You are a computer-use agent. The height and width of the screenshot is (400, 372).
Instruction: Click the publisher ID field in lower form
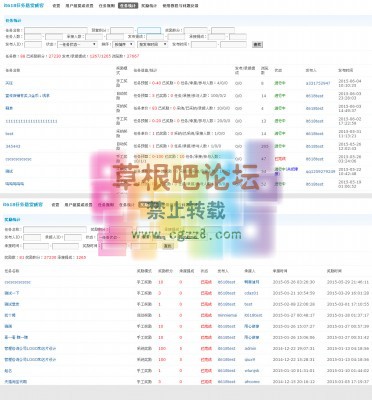point(32,238)
